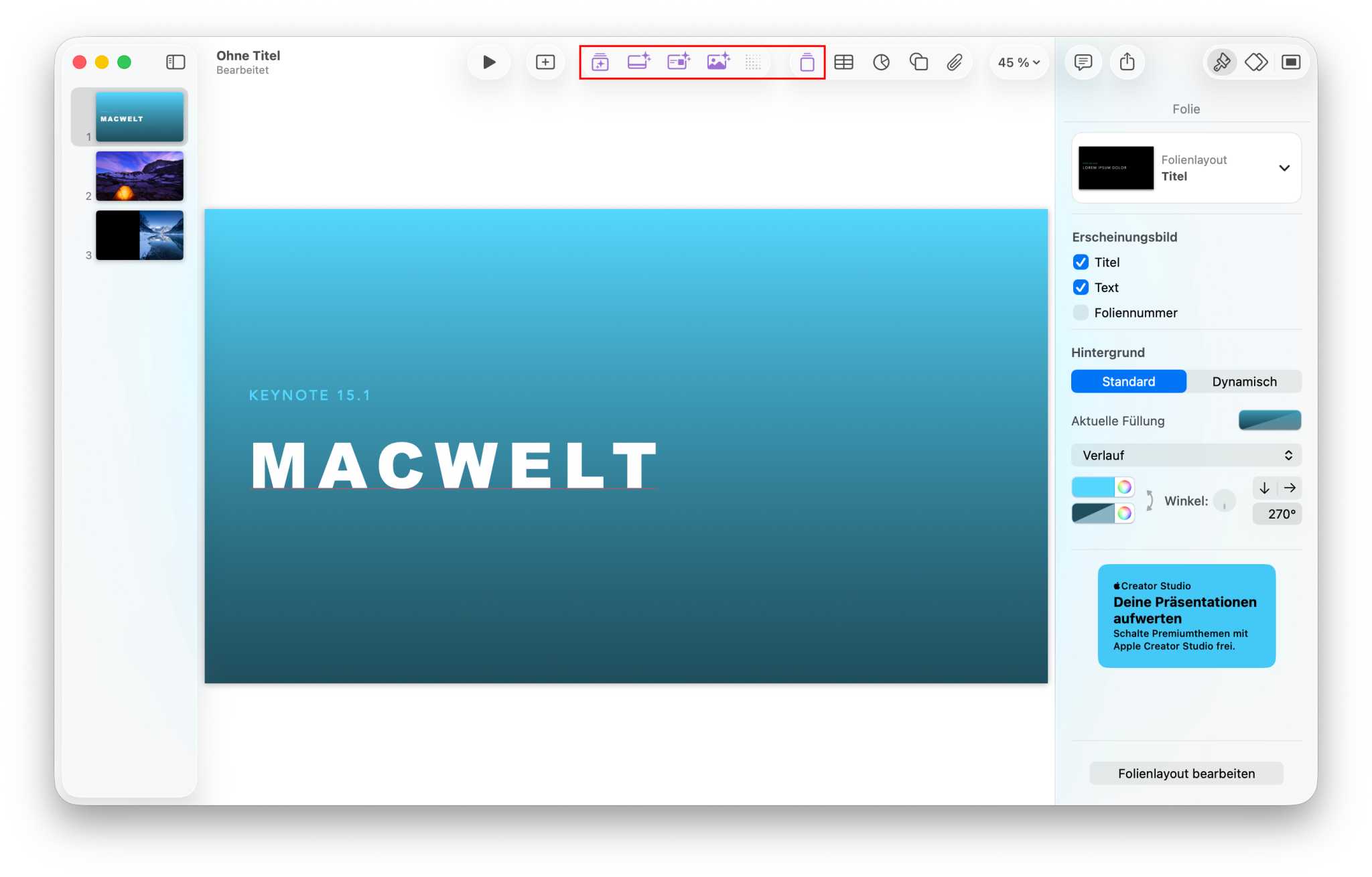Image resolution: width=1372 pixels, height=877 pixels.
Task: Click Folienlayout bearbeiten button
Action: pos(1186,774)
